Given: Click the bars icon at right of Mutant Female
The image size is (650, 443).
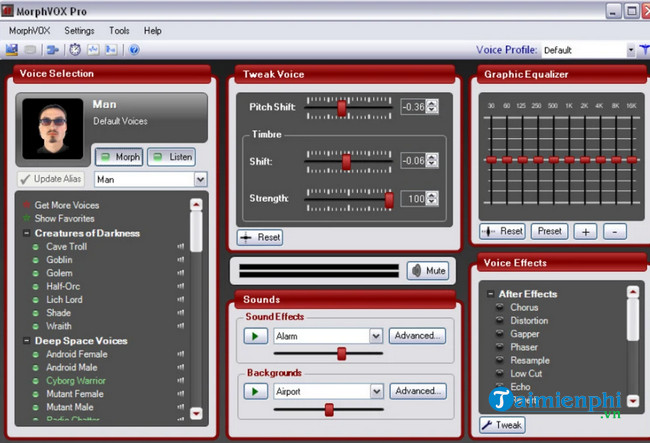Looking at the screenshot, I should coord(181,394).
